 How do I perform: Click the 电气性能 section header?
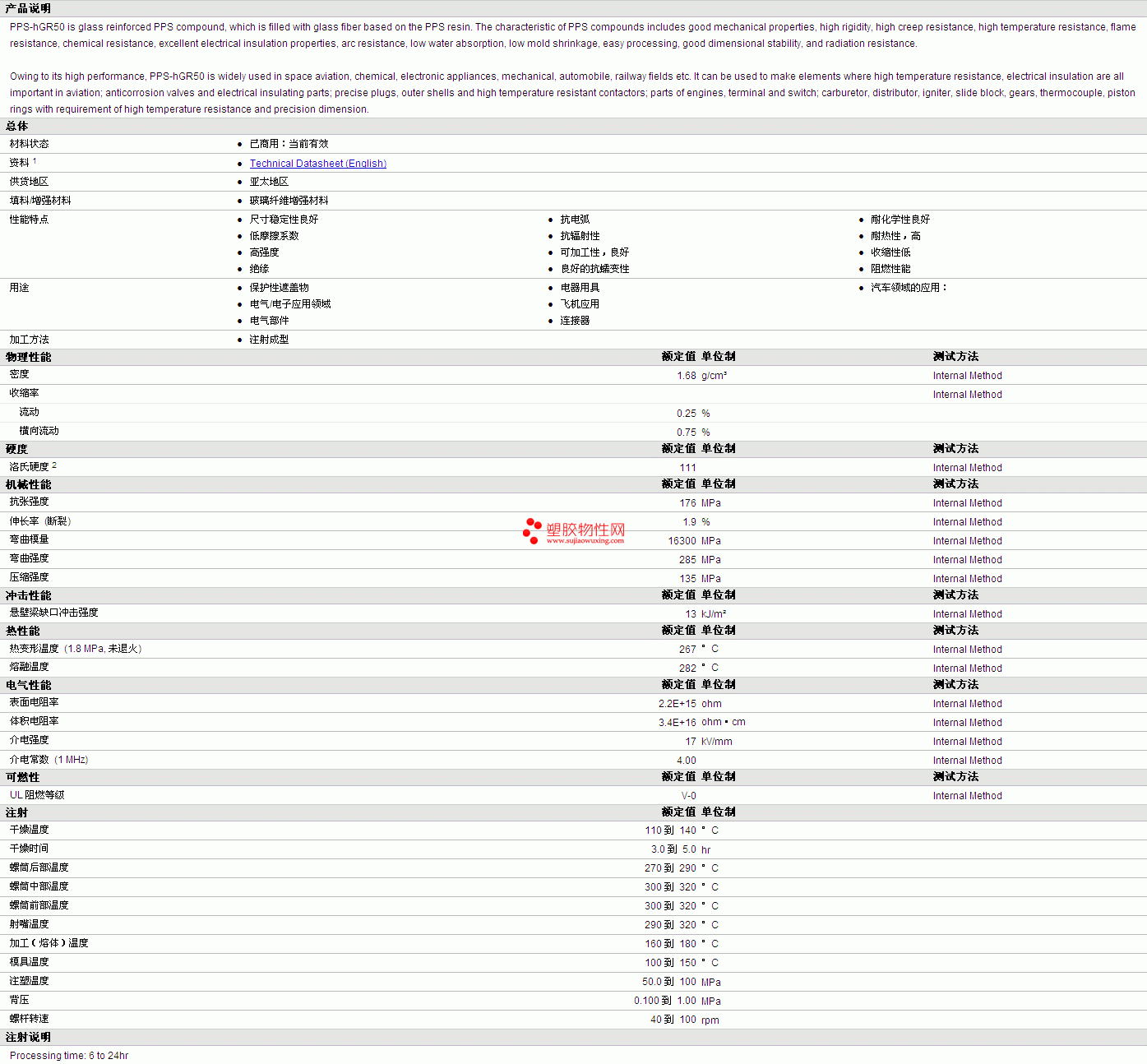pyautogui.click(x=28, y=686)
